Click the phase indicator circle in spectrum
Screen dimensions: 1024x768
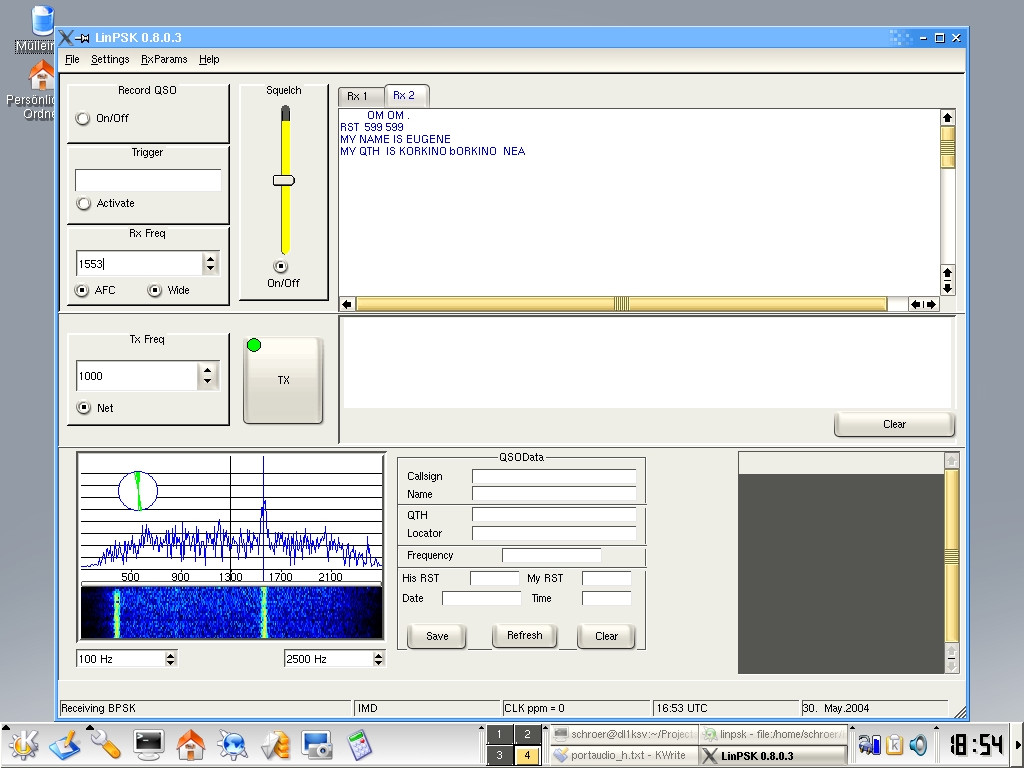pyautogui.click(x=138, y=490)
